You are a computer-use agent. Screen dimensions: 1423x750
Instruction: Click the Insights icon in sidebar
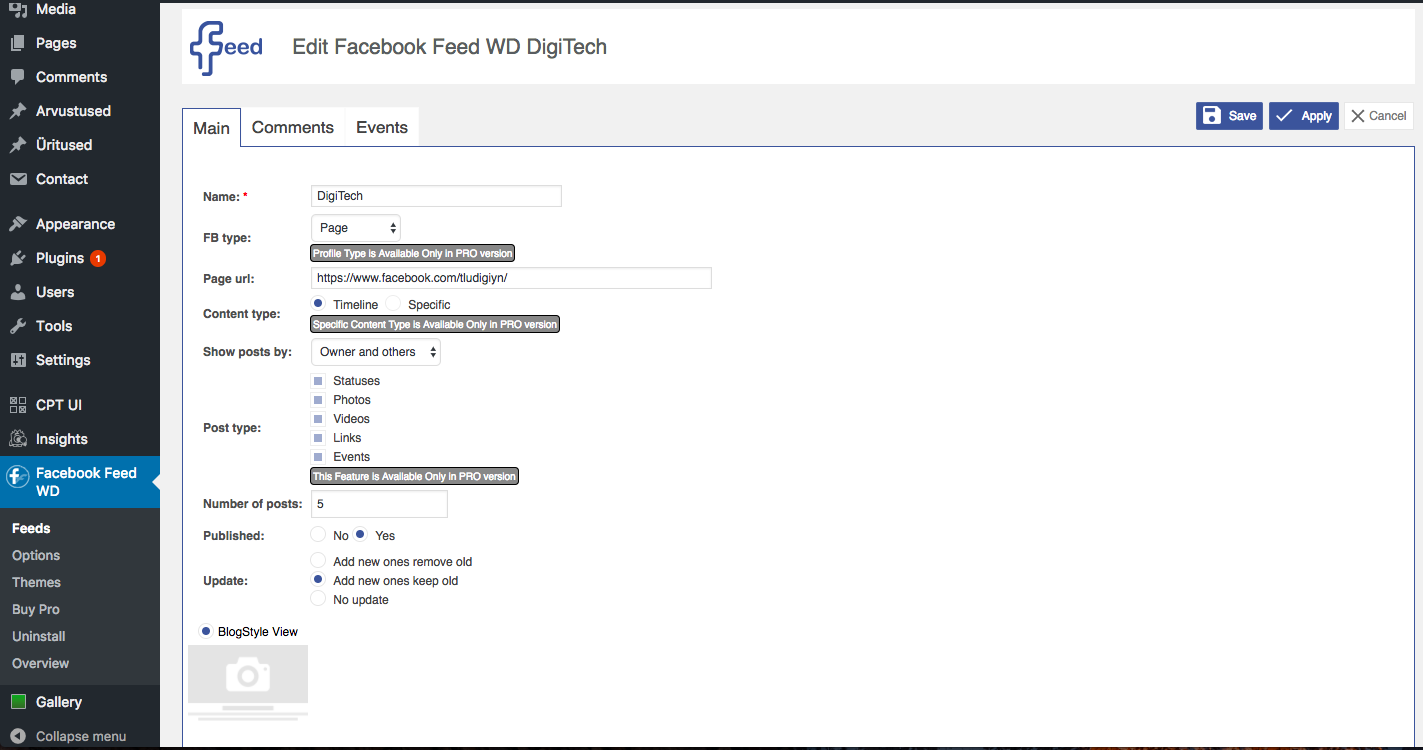18,439
